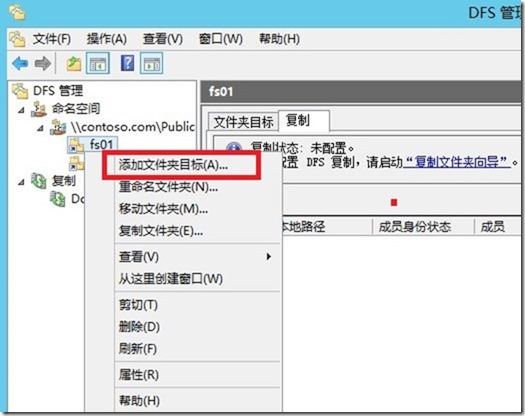Select the DFS 管理 root node icon
525x416 pixels.
pyautogui.click(x=20, y=91)
